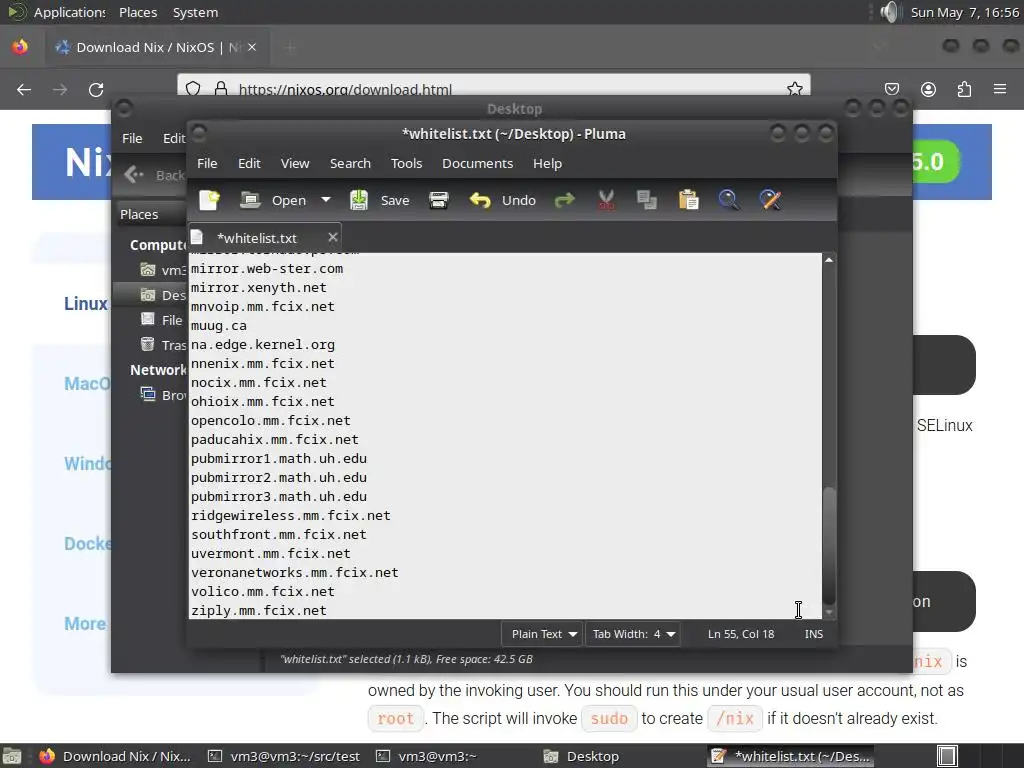Click the scrollbar down arrow in Pluma
1024x768 pixels.
pos(829,613)
